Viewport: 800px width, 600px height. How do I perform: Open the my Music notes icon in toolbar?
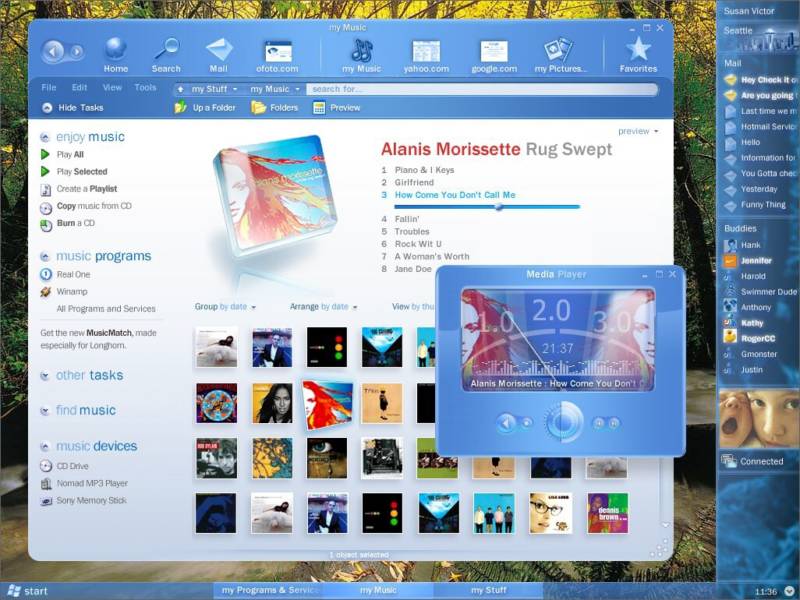(362, 51)
